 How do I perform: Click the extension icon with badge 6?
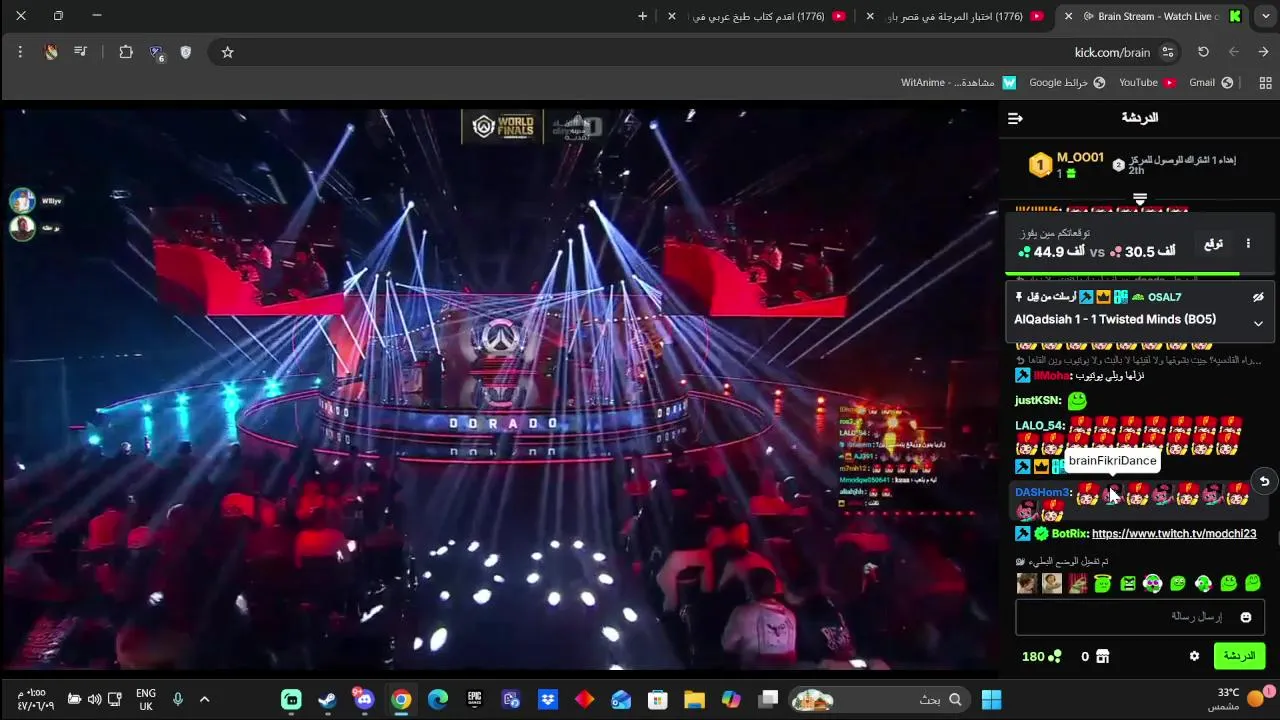[x=156, y=53]
